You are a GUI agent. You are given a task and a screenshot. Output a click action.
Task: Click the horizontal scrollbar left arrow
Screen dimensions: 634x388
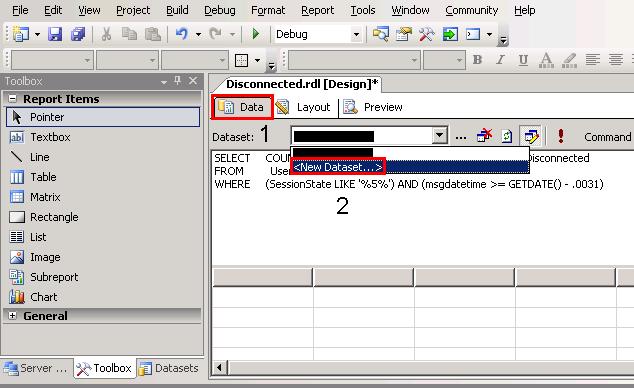pyautogui.click(x=219, y=368)
